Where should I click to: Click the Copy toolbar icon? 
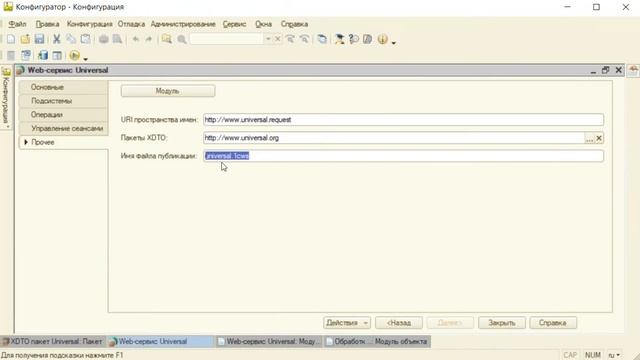[71, 39]
